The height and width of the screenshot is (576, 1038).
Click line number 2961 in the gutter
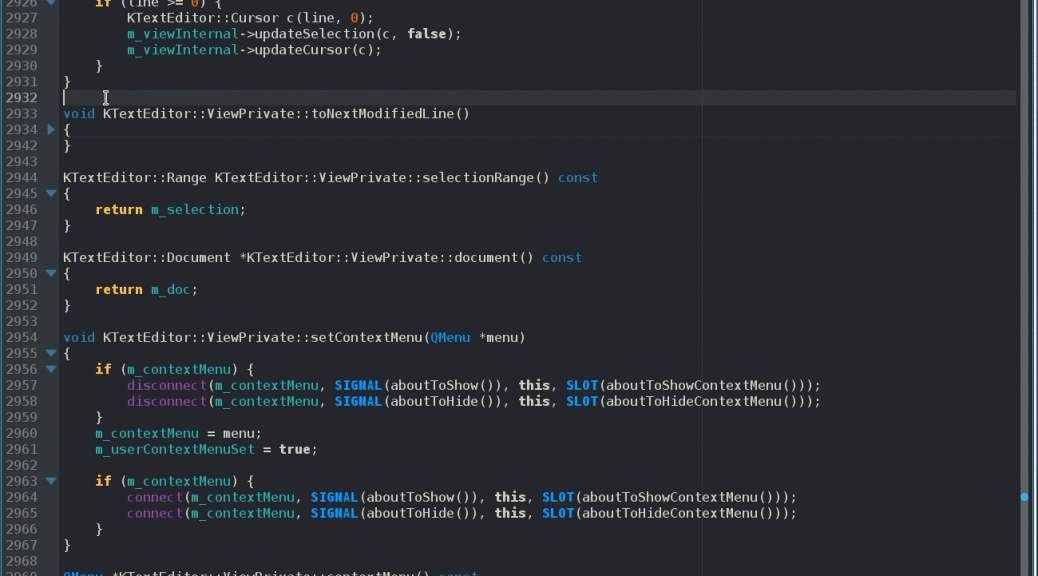click(x=20, y=450)
